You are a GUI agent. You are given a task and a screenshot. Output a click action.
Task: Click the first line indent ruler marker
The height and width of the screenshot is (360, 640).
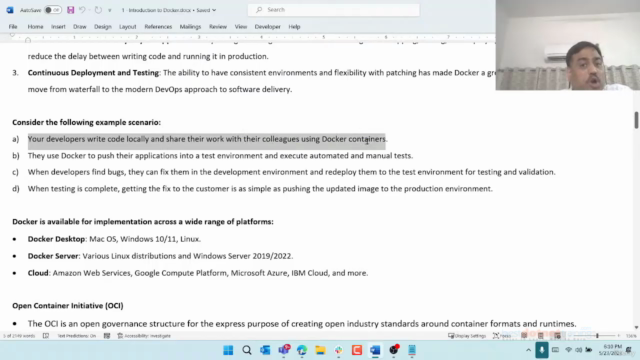12,36
